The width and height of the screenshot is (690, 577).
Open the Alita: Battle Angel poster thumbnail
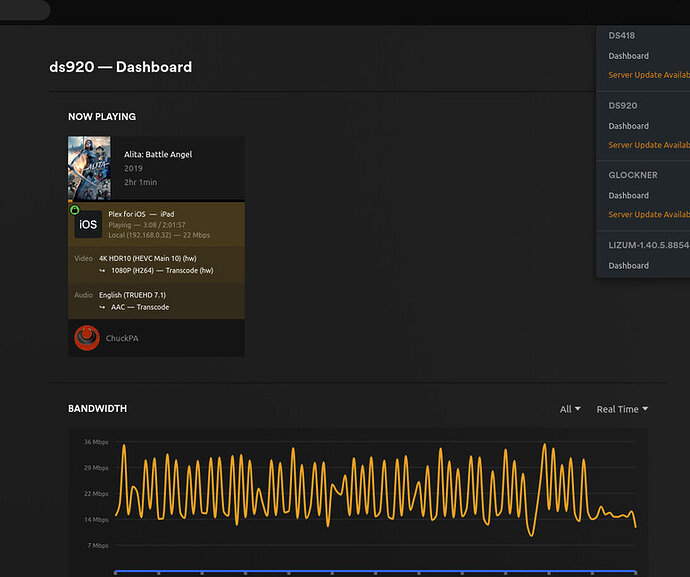coord(89,168)
